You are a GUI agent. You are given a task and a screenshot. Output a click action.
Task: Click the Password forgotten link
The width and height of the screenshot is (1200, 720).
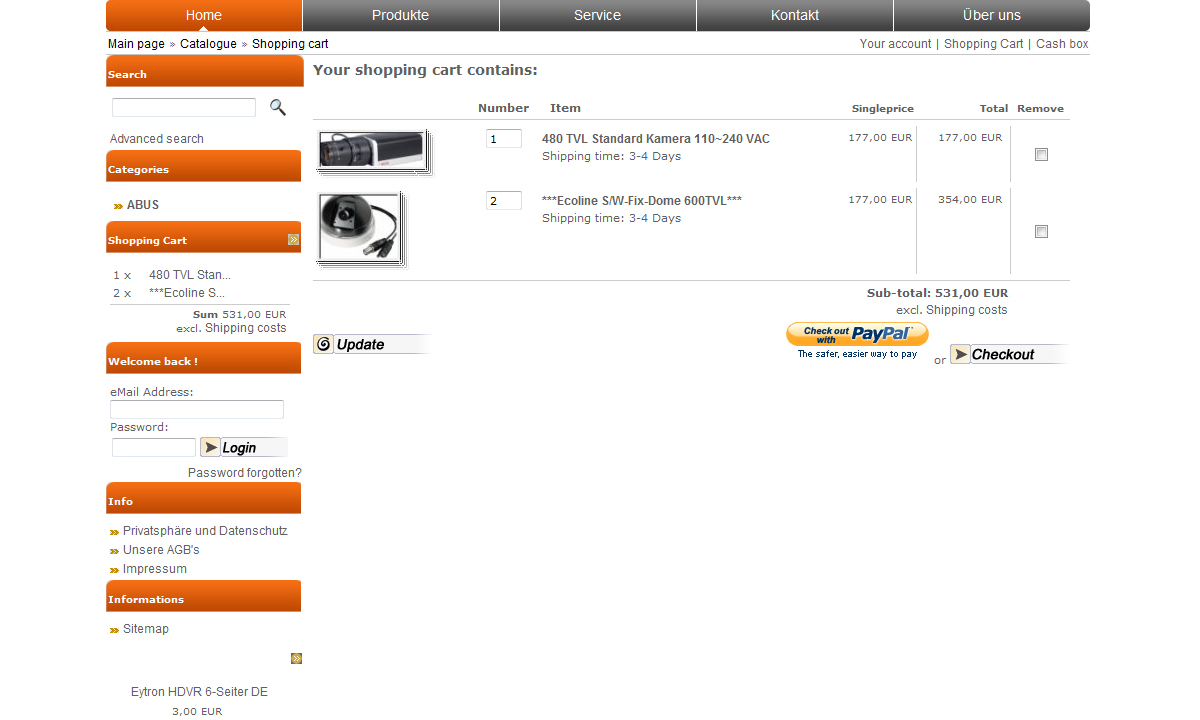[x=244, y=473]
